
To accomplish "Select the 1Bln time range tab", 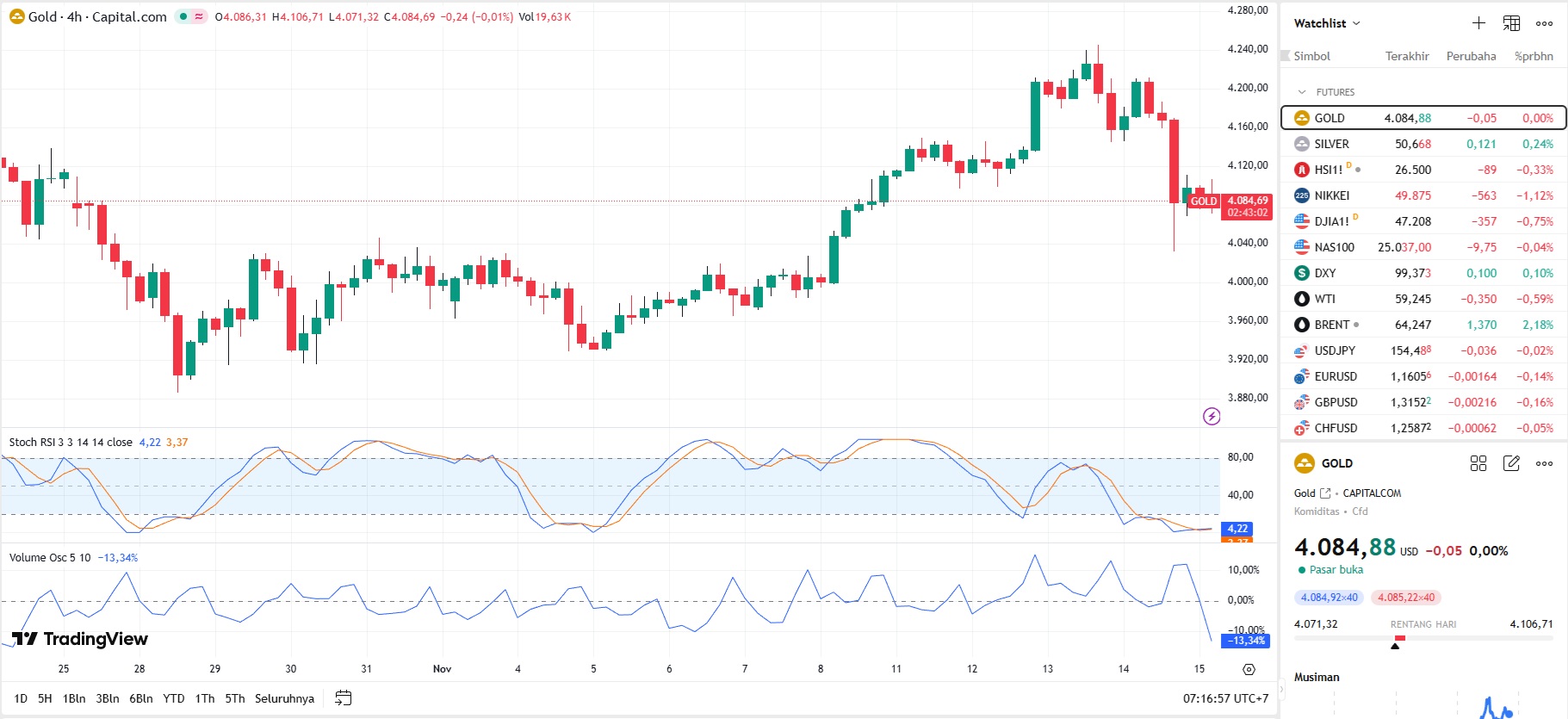I will click(74, 698).
